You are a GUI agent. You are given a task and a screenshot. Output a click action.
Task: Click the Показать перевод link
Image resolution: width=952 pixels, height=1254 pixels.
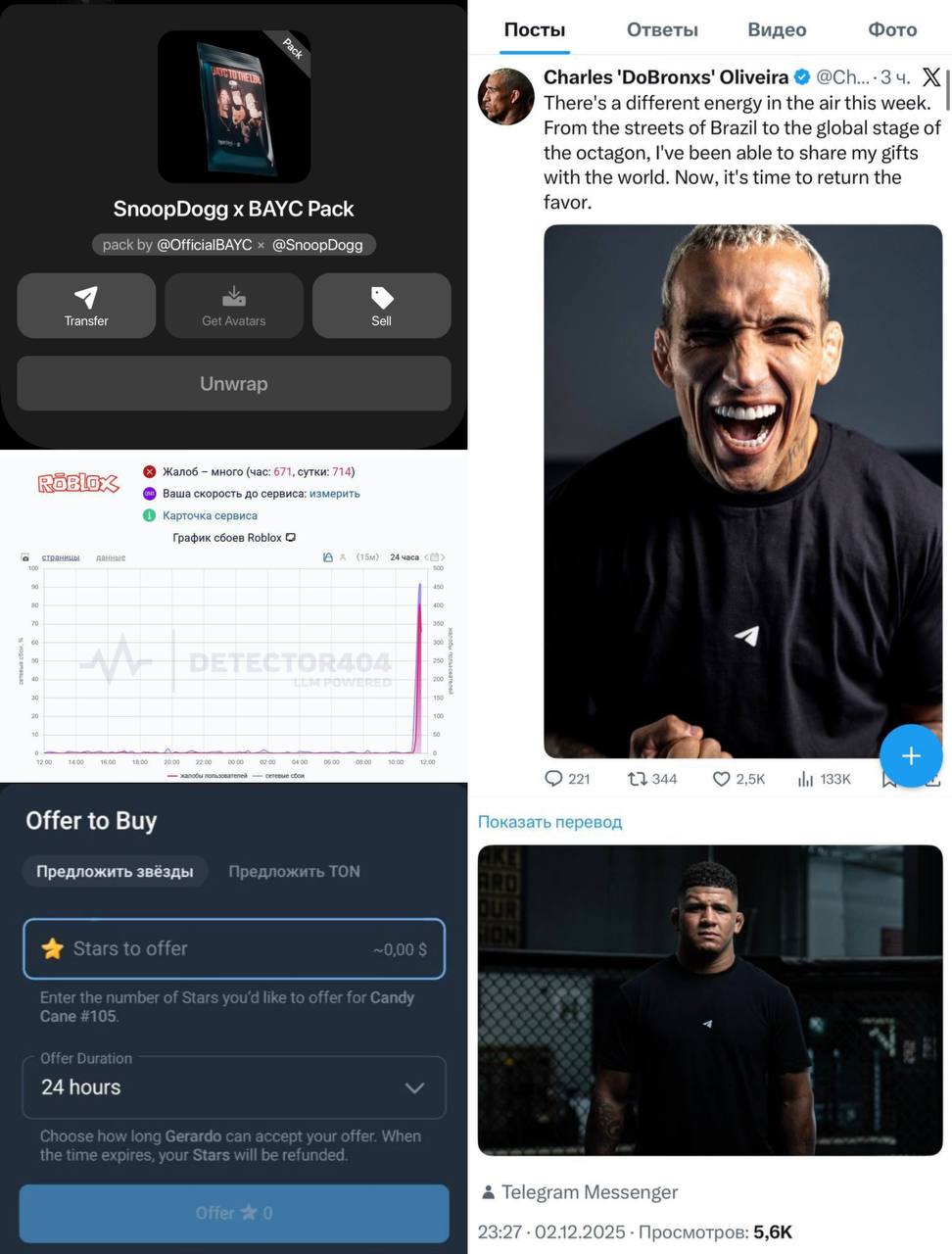[x=549, y=822]
